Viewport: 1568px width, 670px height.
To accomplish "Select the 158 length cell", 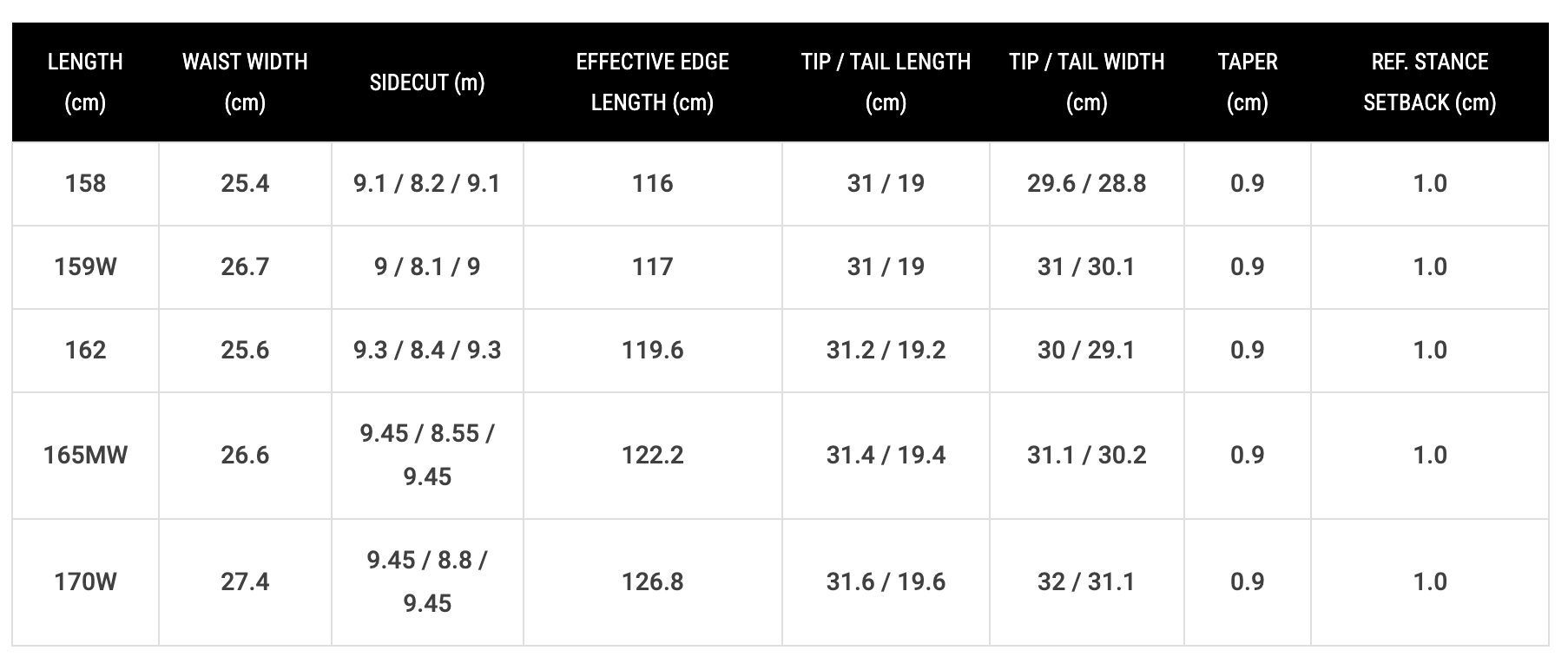I will 85,183.
